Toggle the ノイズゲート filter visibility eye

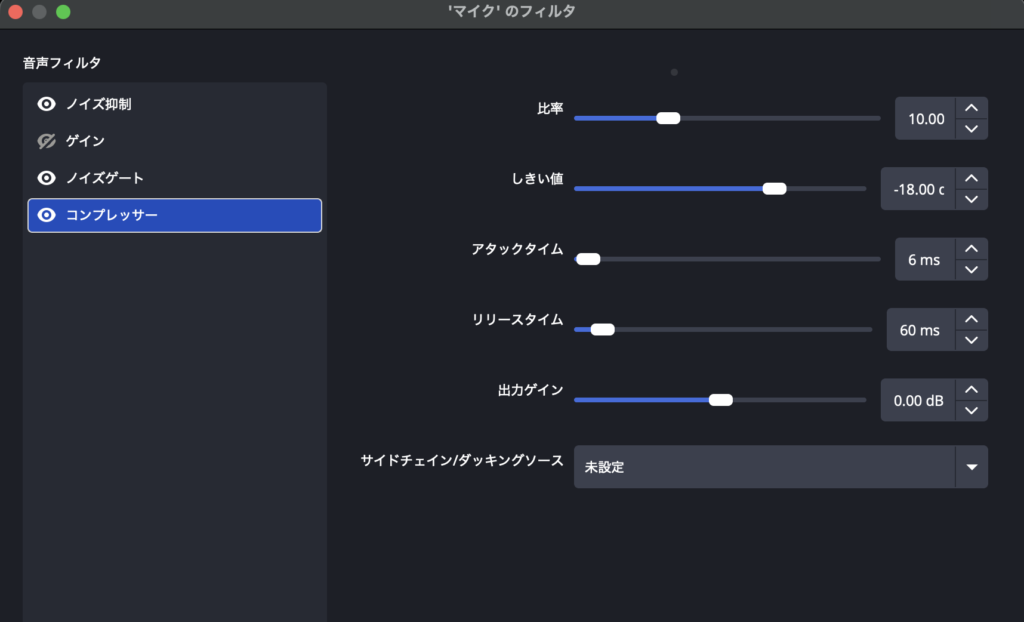tap(46, 178)
